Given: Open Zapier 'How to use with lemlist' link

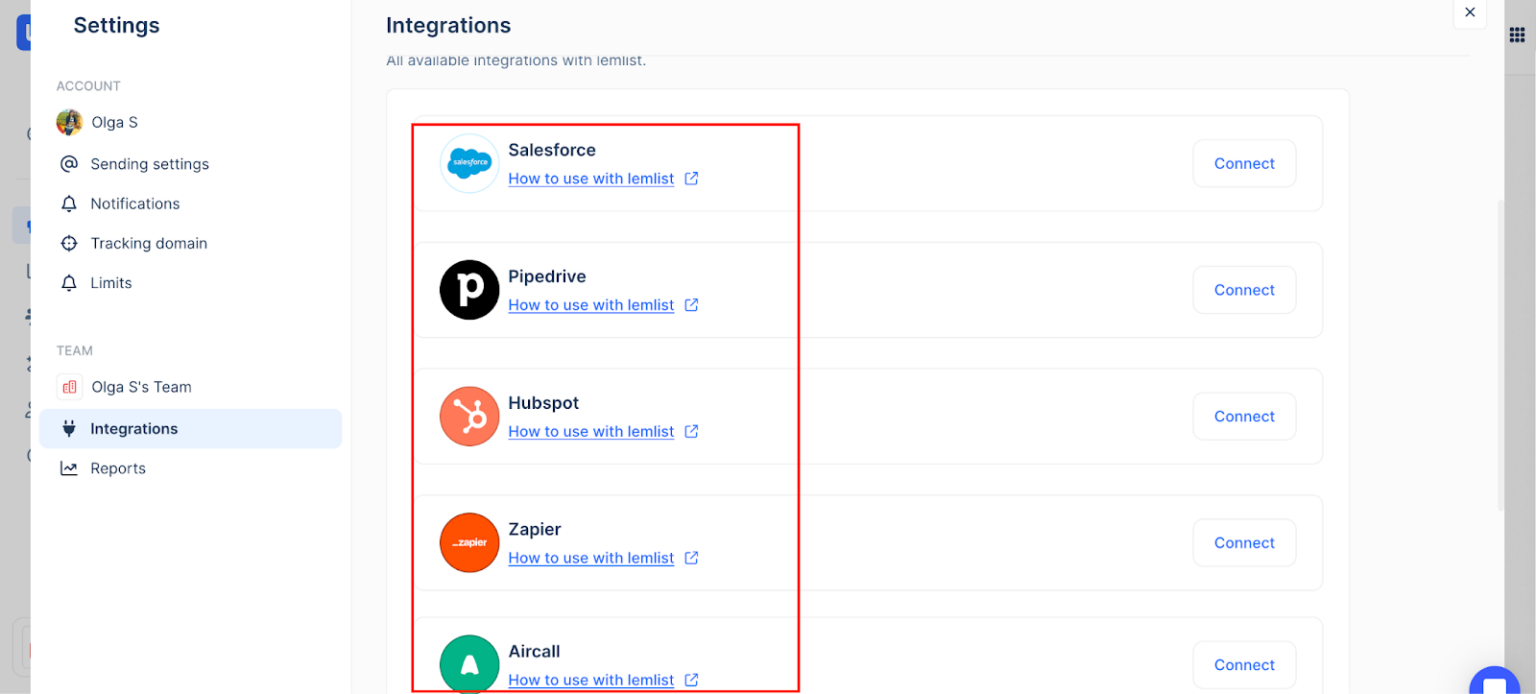Looking at the screenshot, I should (591, 559).
